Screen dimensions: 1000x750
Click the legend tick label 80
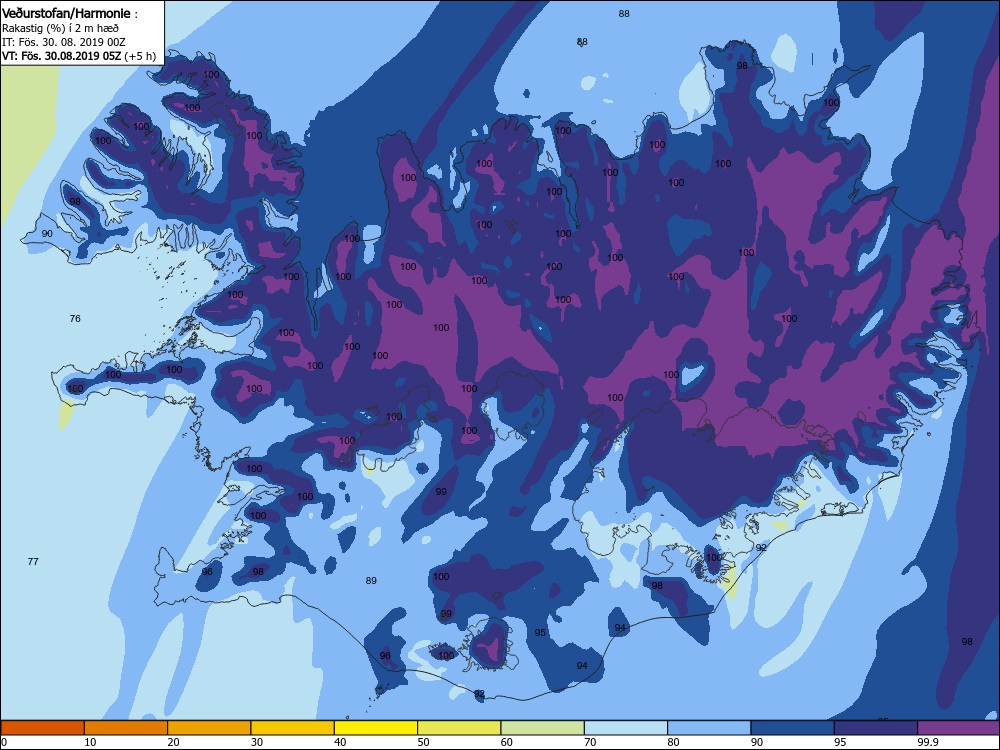point(673,742)
